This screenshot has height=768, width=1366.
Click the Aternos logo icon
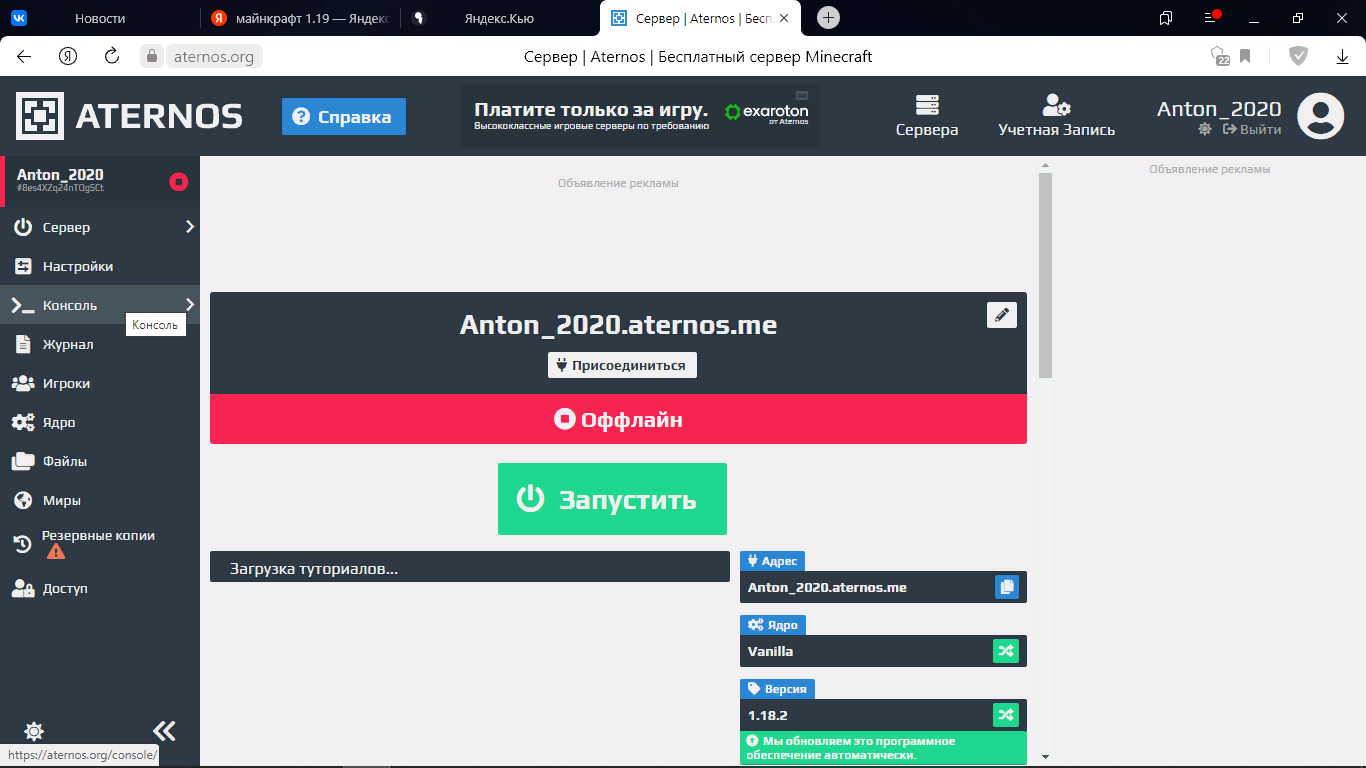40,116
